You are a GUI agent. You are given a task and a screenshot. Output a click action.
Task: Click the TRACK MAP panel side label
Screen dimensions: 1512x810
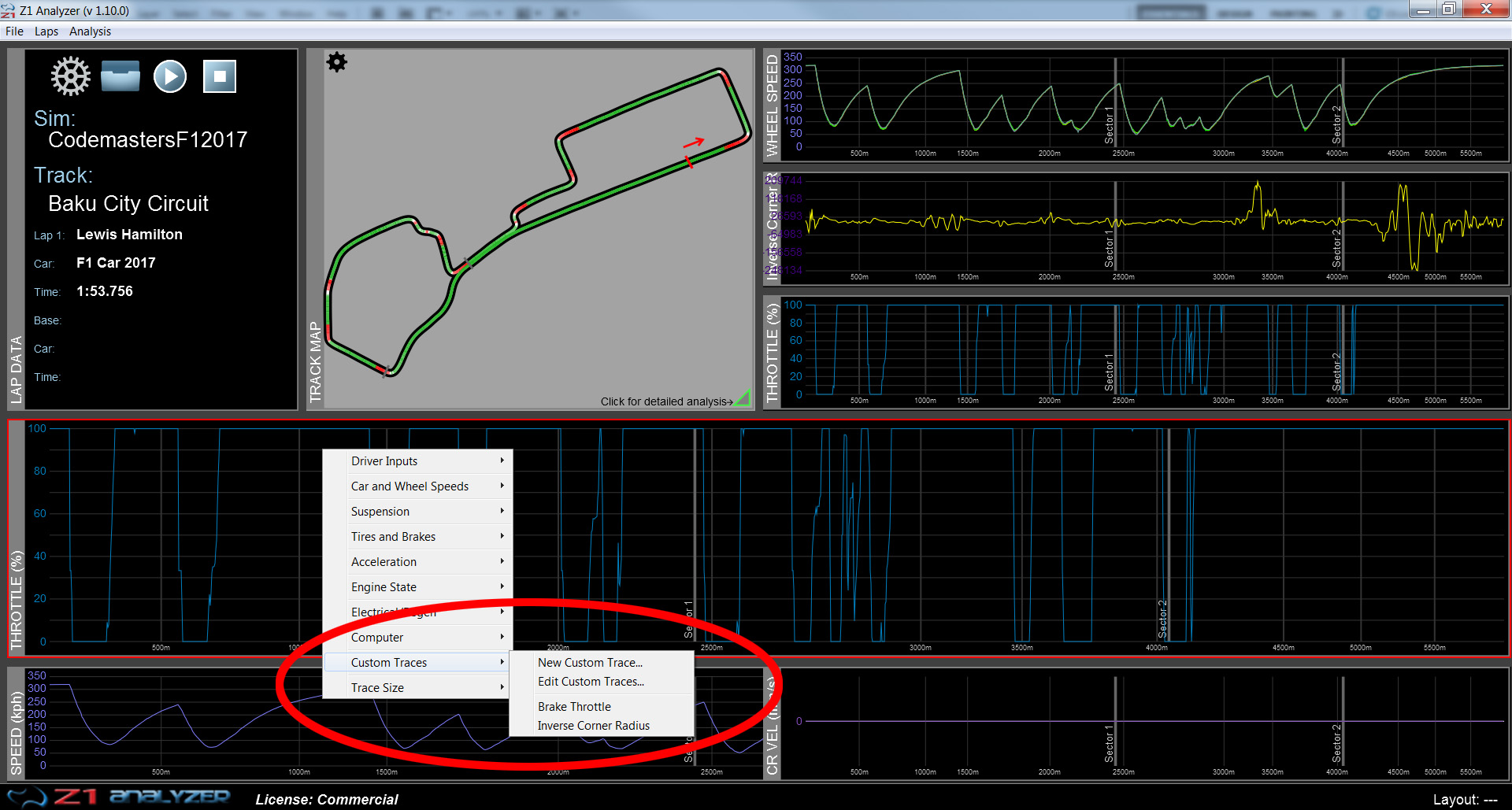pyautogui.click(x=315, y=362)
